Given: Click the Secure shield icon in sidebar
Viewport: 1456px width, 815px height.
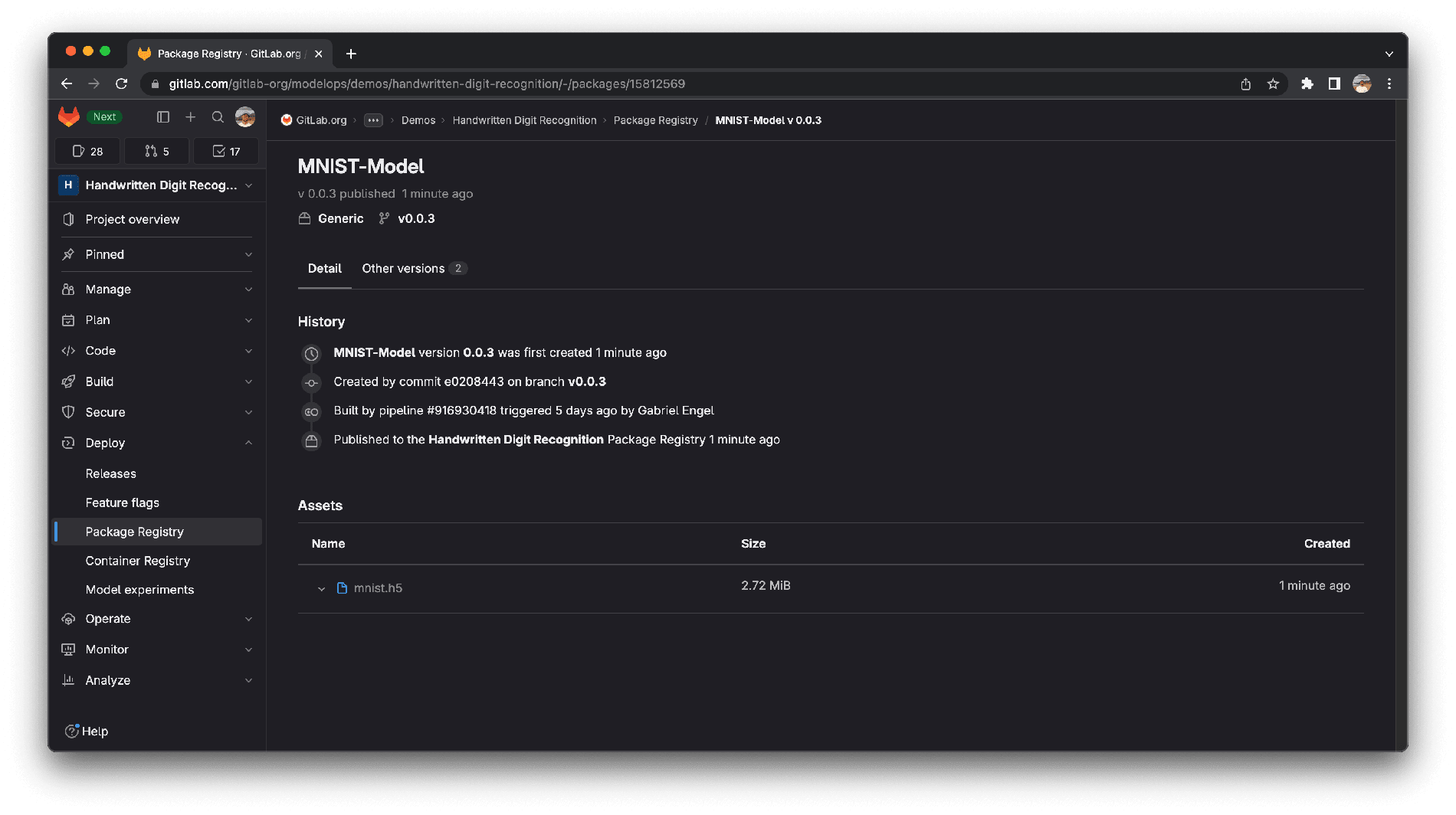Looking at the screenshot, I should tap(68, 412).
